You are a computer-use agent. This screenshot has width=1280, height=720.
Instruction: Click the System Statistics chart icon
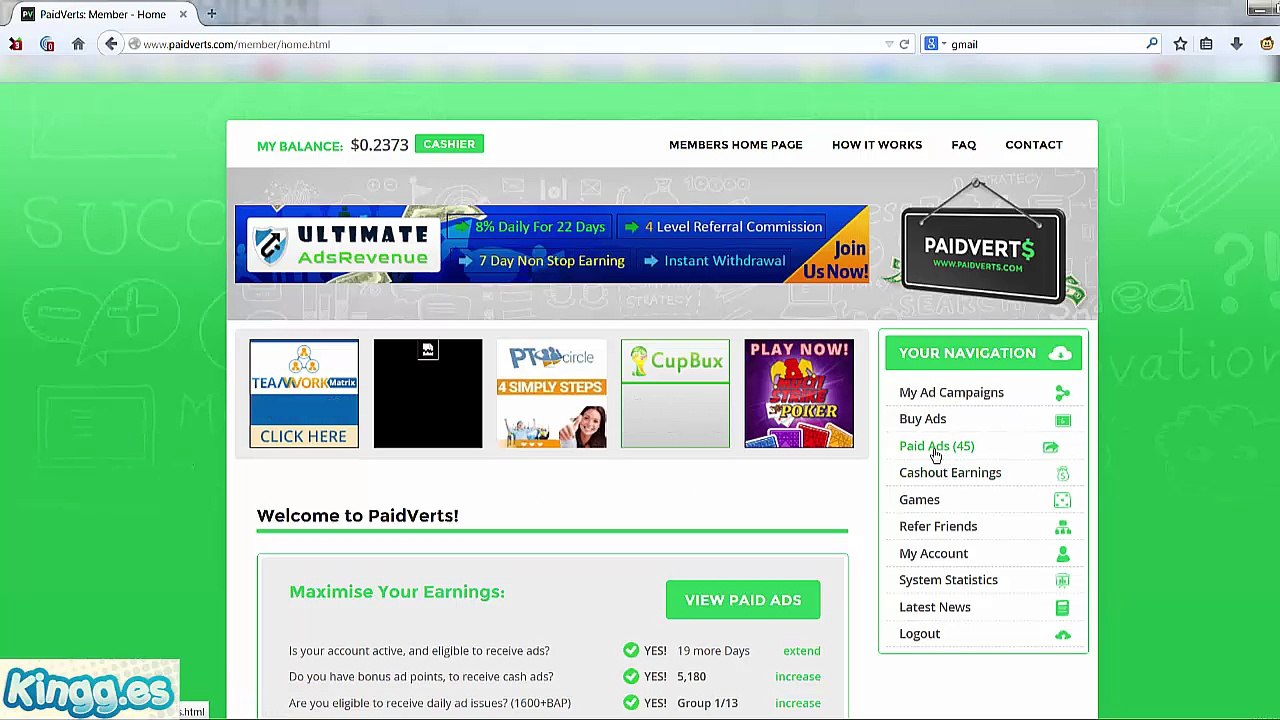click(1062, 580)
